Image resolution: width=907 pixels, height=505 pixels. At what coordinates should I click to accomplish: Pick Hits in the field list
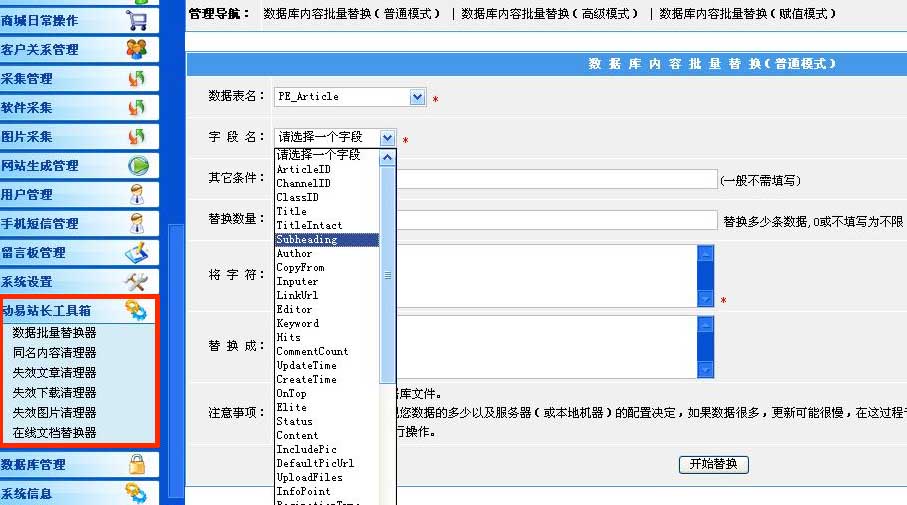pos(327,337)
